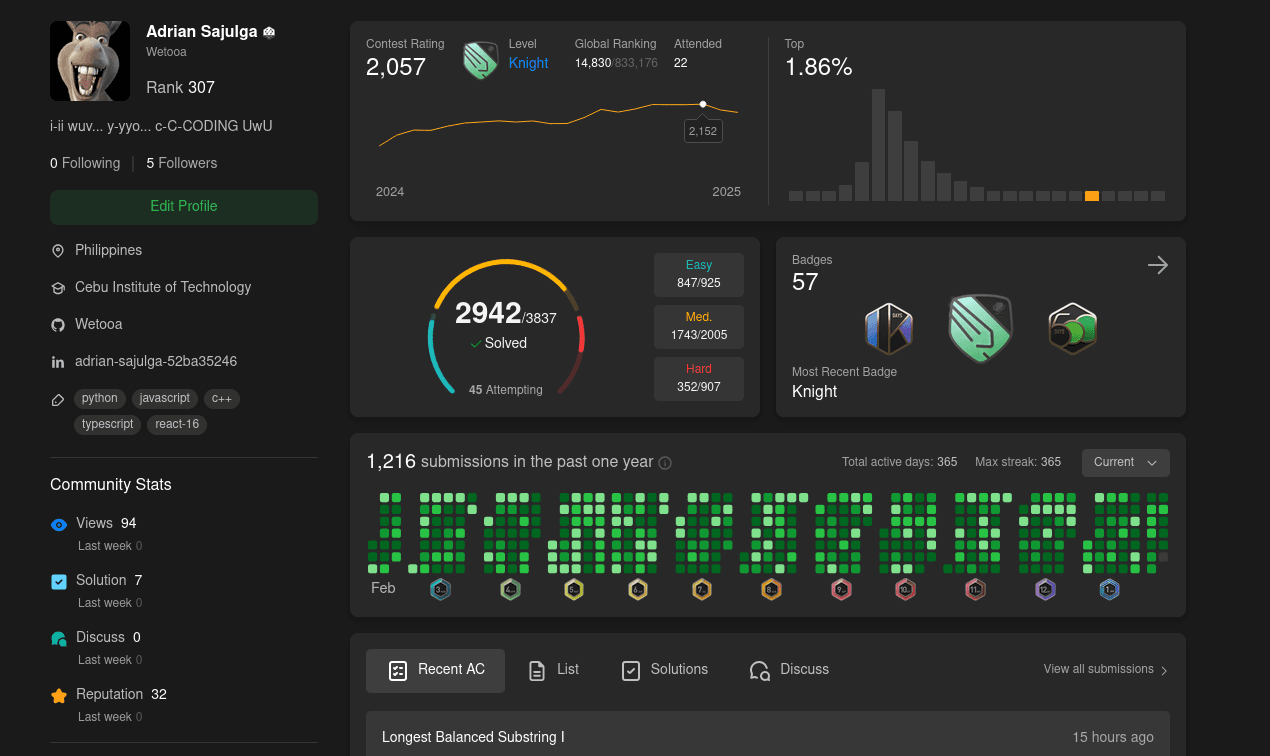Click the Knight level badge icon
The width and height of the screenshot is (1270, 756).
tap(481, 61)
